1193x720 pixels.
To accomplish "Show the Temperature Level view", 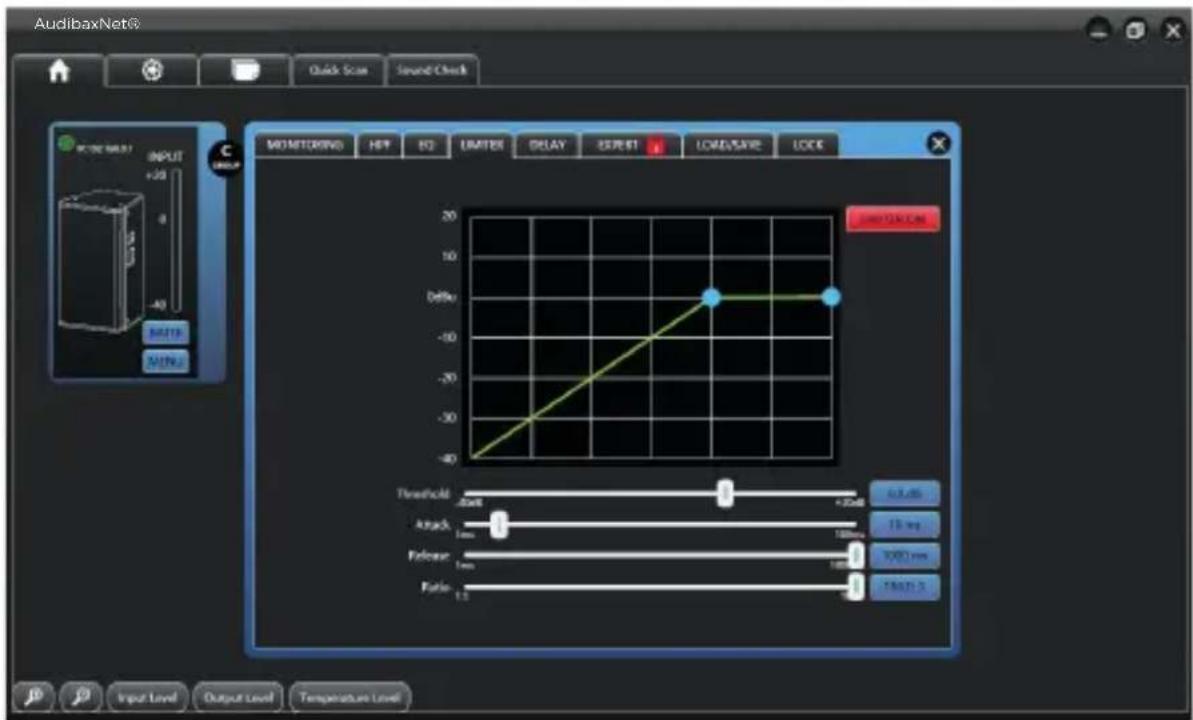I will (x=350, y=697).
